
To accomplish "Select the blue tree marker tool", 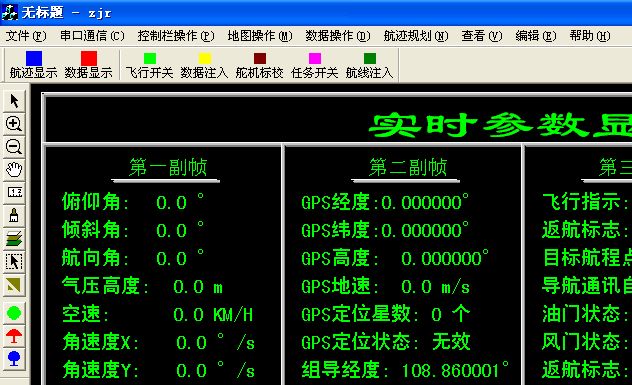I will [x=14, y=358].
